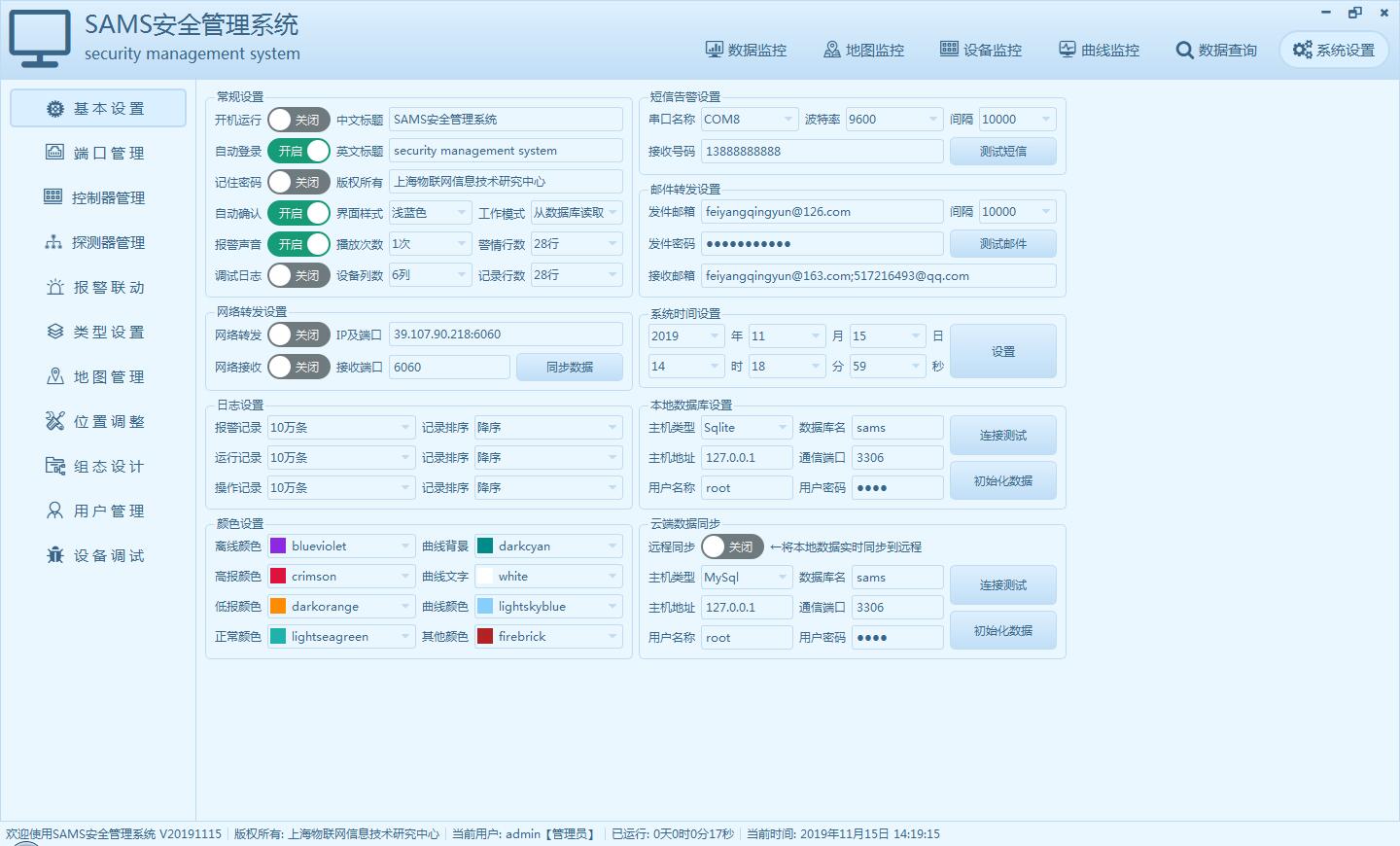Turn on the 网络转发 switch
The height and width of the screenshot is (846, 1400).
(298, 335)
